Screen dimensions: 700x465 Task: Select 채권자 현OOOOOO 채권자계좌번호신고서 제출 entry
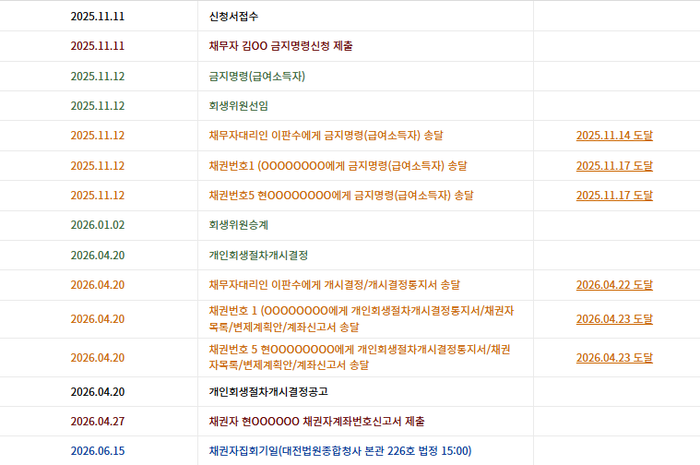click(x=317, y=421)
